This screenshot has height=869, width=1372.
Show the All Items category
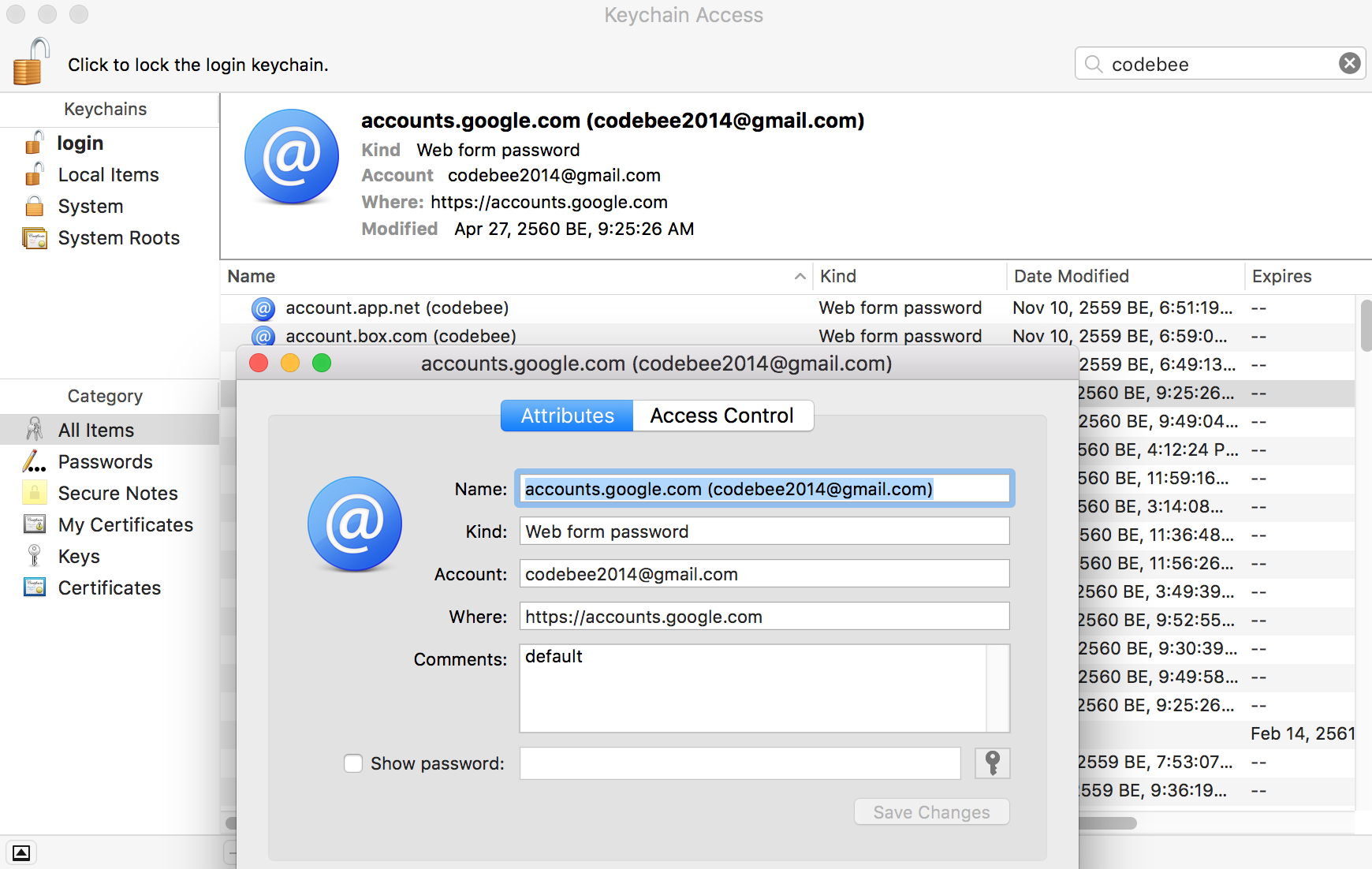coord(110,430)
